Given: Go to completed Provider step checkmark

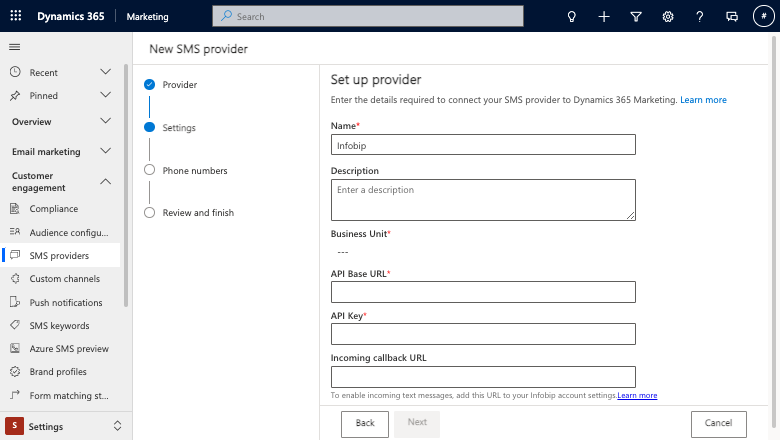Looking at the screenshot, I should [149, 85].
